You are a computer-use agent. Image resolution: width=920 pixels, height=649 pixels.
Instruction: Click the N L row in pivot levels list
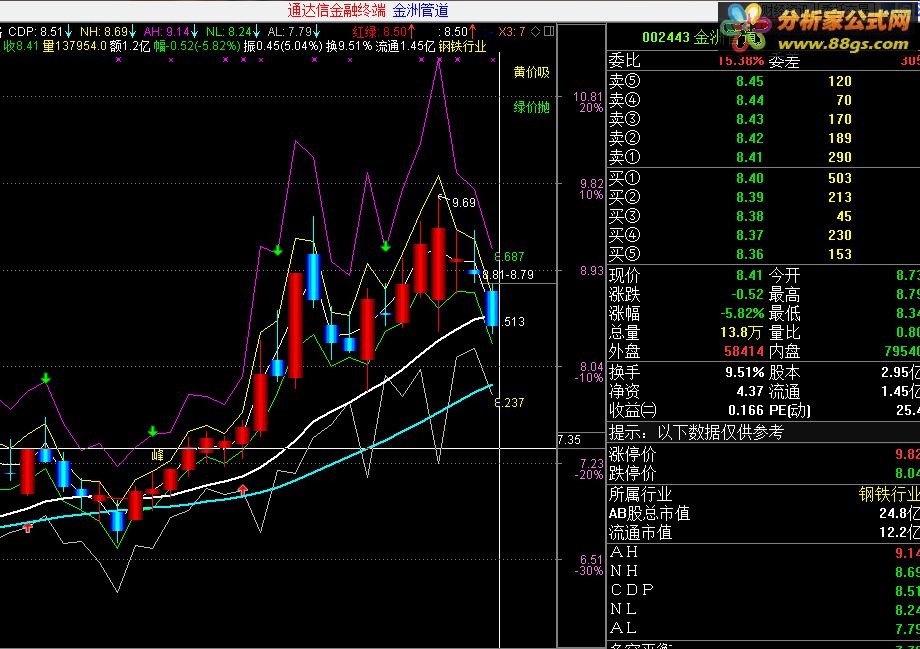763,609
